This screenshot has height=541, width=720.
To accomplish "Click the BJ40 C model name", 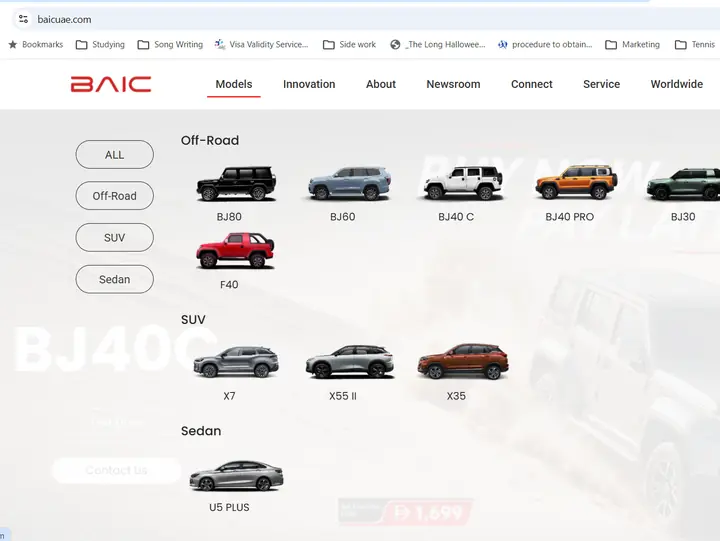I will pyautogui.click(x=456, y=217).
